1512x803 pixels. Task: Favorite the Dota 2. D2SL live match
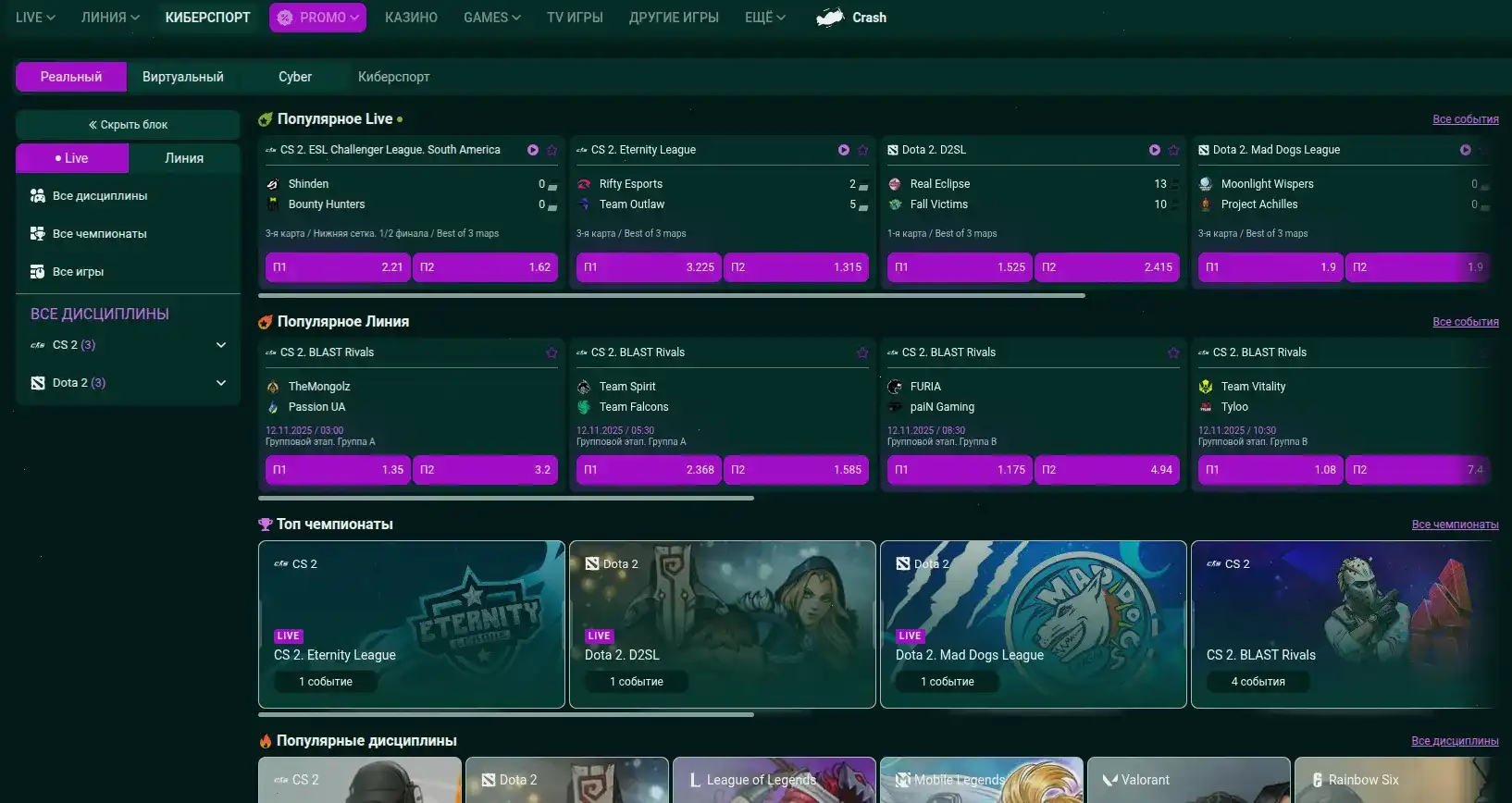(1173, 150)
